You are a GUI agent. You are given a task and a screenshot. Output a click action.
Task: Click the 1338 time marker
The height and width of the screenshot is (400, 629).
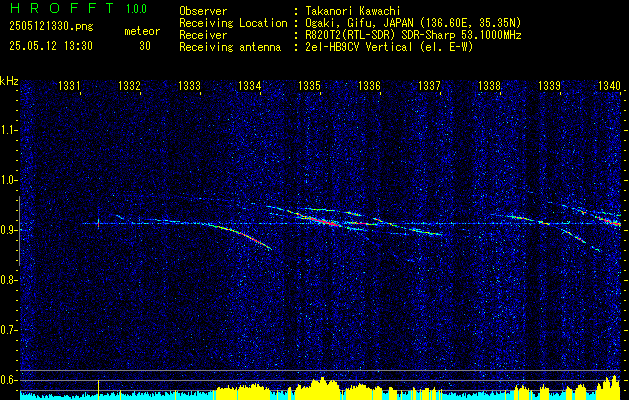point(490,85)
